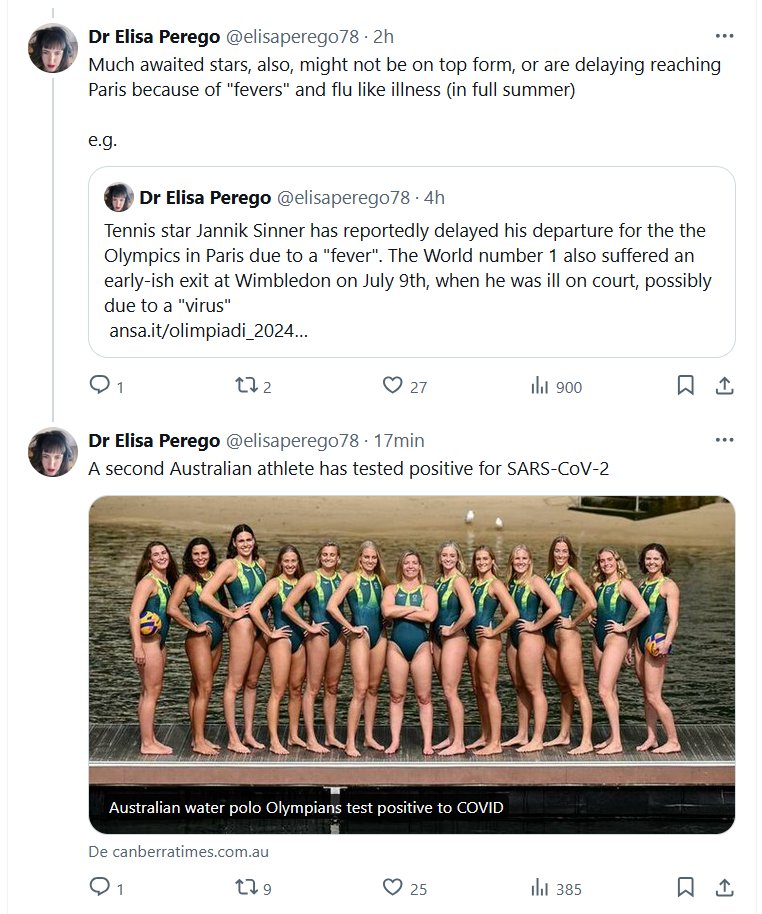762x914 pixels.
Task: Open more options on the SARS-CoV-2 tweet
Action: (x=725, y=441)
